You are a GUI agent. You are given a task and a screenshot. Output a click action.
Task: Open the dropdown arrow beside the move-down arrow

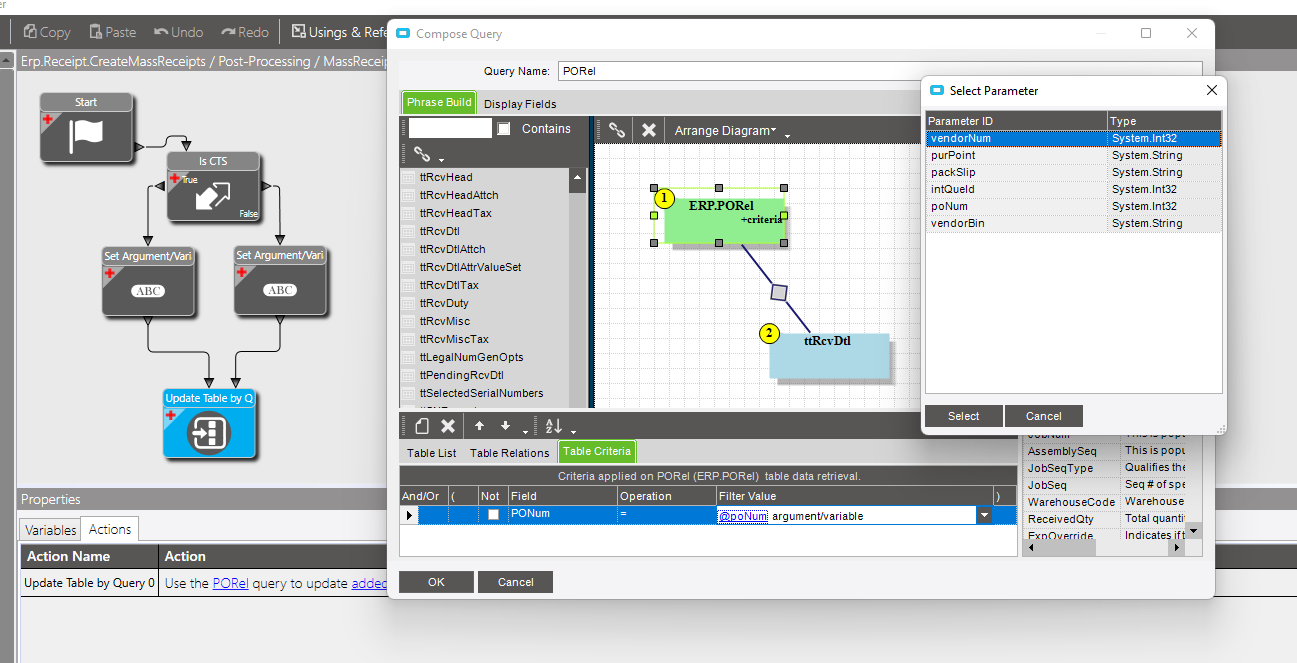(523, 431)
